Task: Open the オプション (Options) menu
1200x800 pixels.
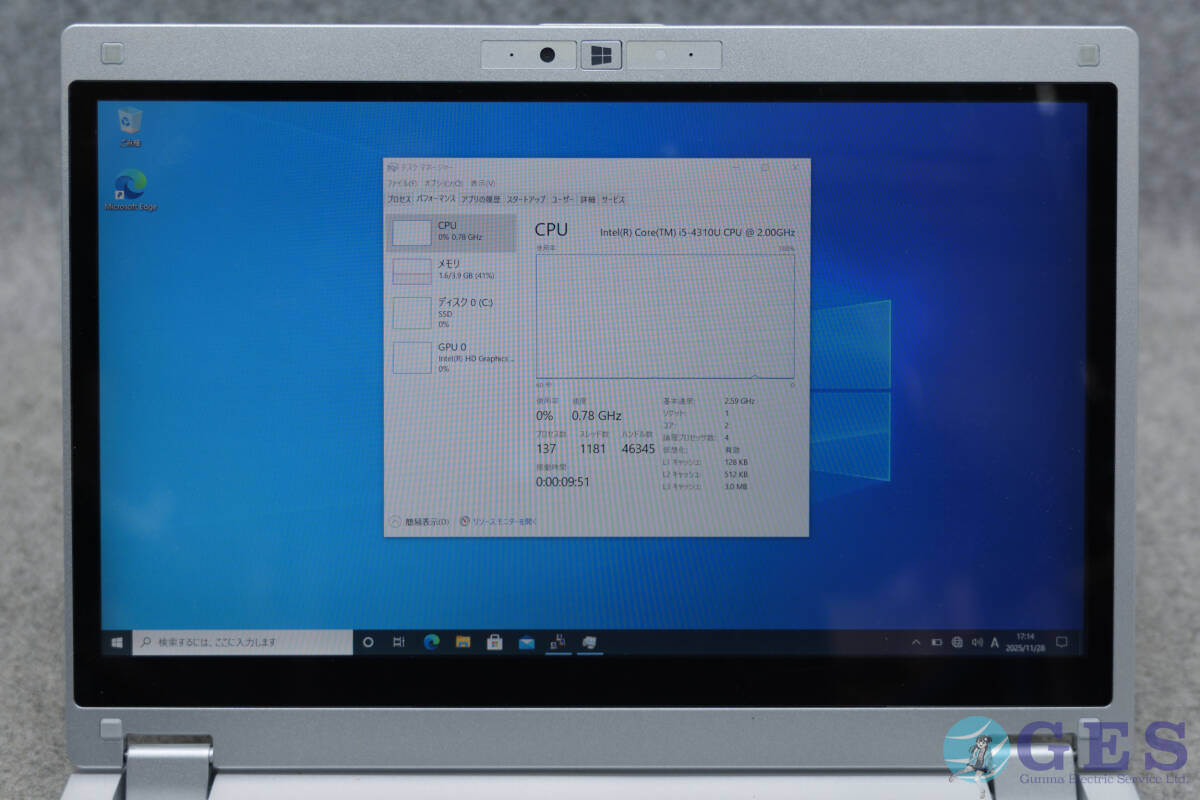Action: pos(441,184)
